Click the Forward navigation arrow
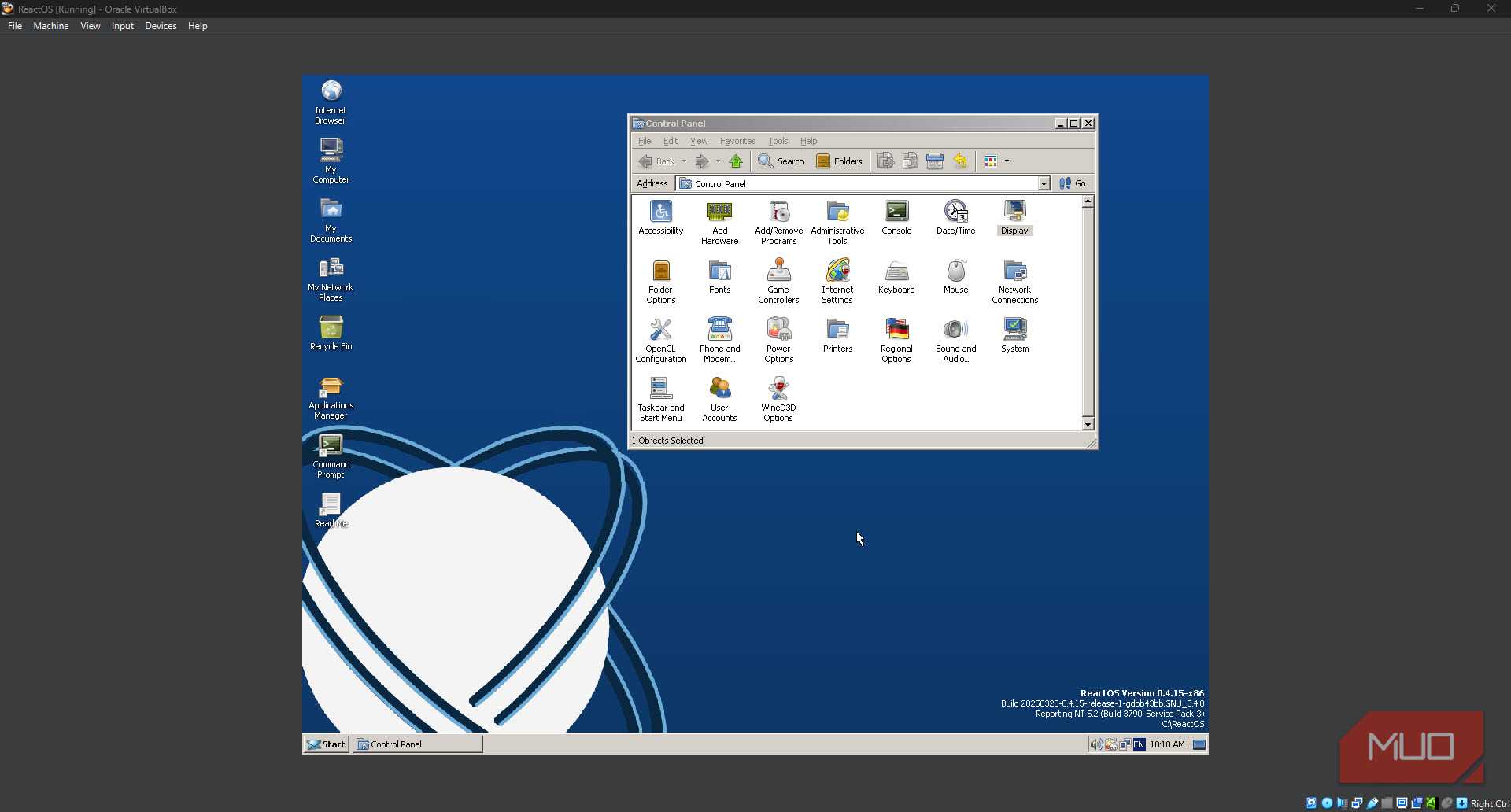The height and width of the screenshot is (812, 1511). pyautogui.click(x=701, y=161)
